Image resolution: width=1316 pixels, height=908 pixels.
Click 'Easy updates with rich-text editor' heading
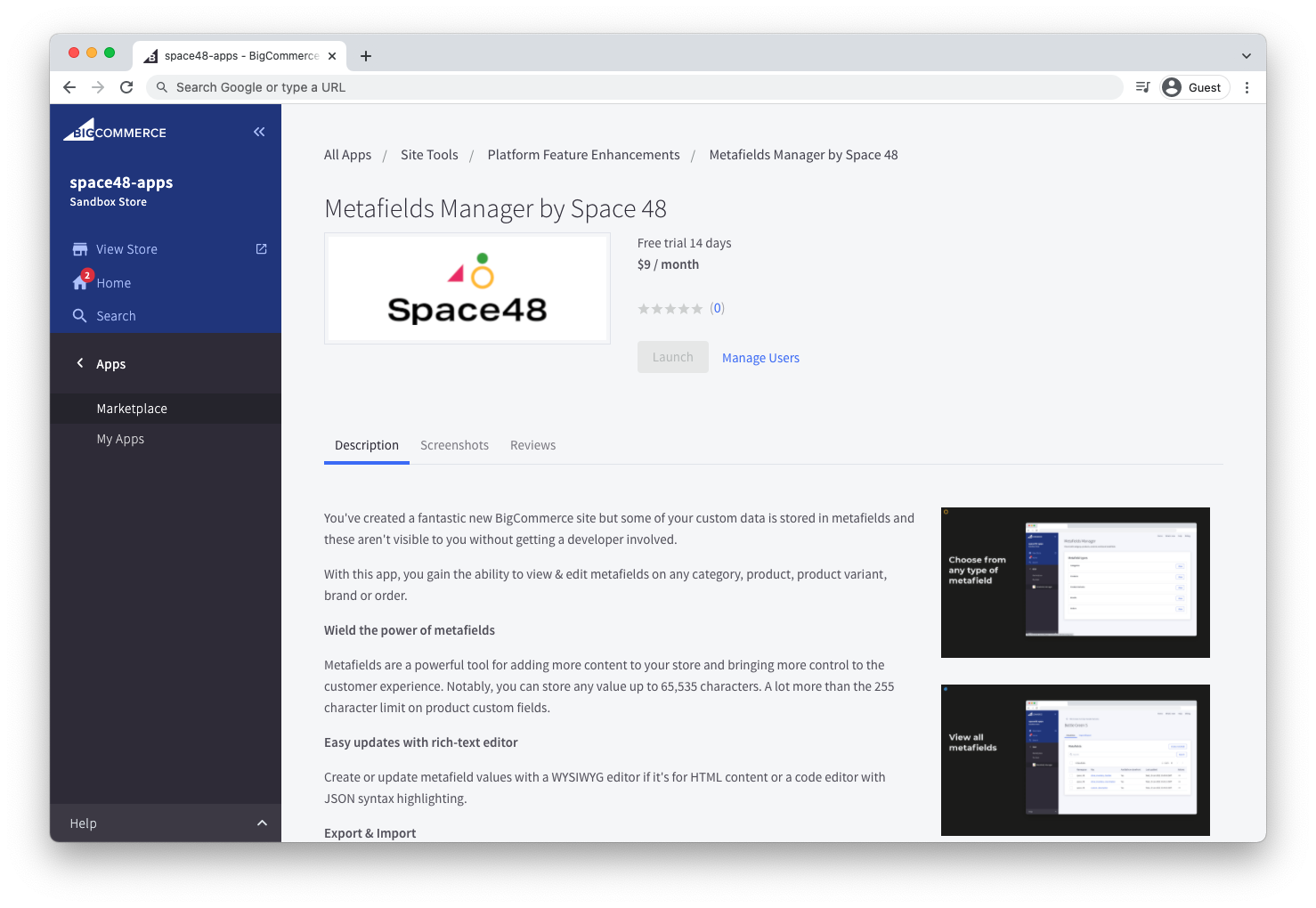point(421,742)
